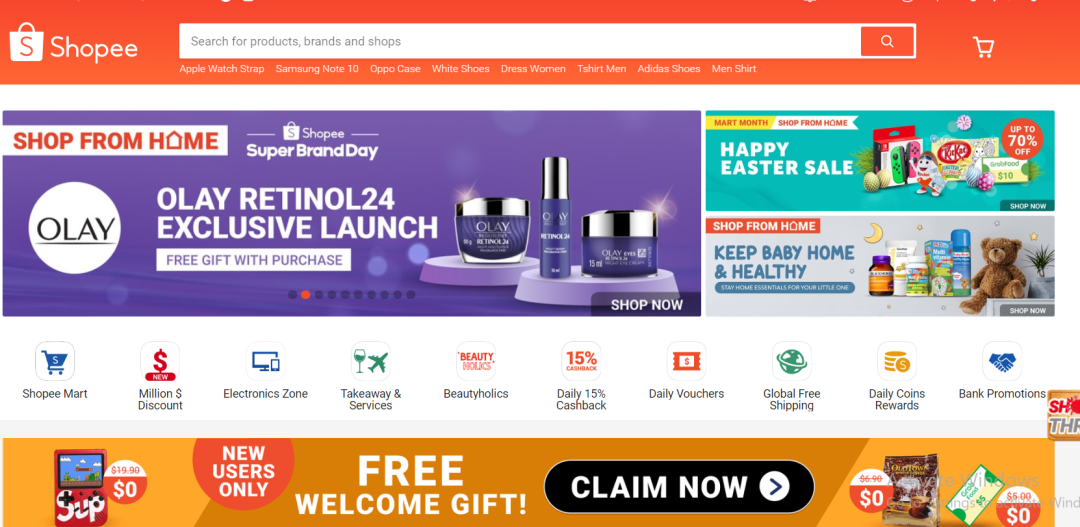The height and width of the screenshot is (527, 1080).
Task: Open Daily 15% Cashback icon
Action: tap(581, 361)
